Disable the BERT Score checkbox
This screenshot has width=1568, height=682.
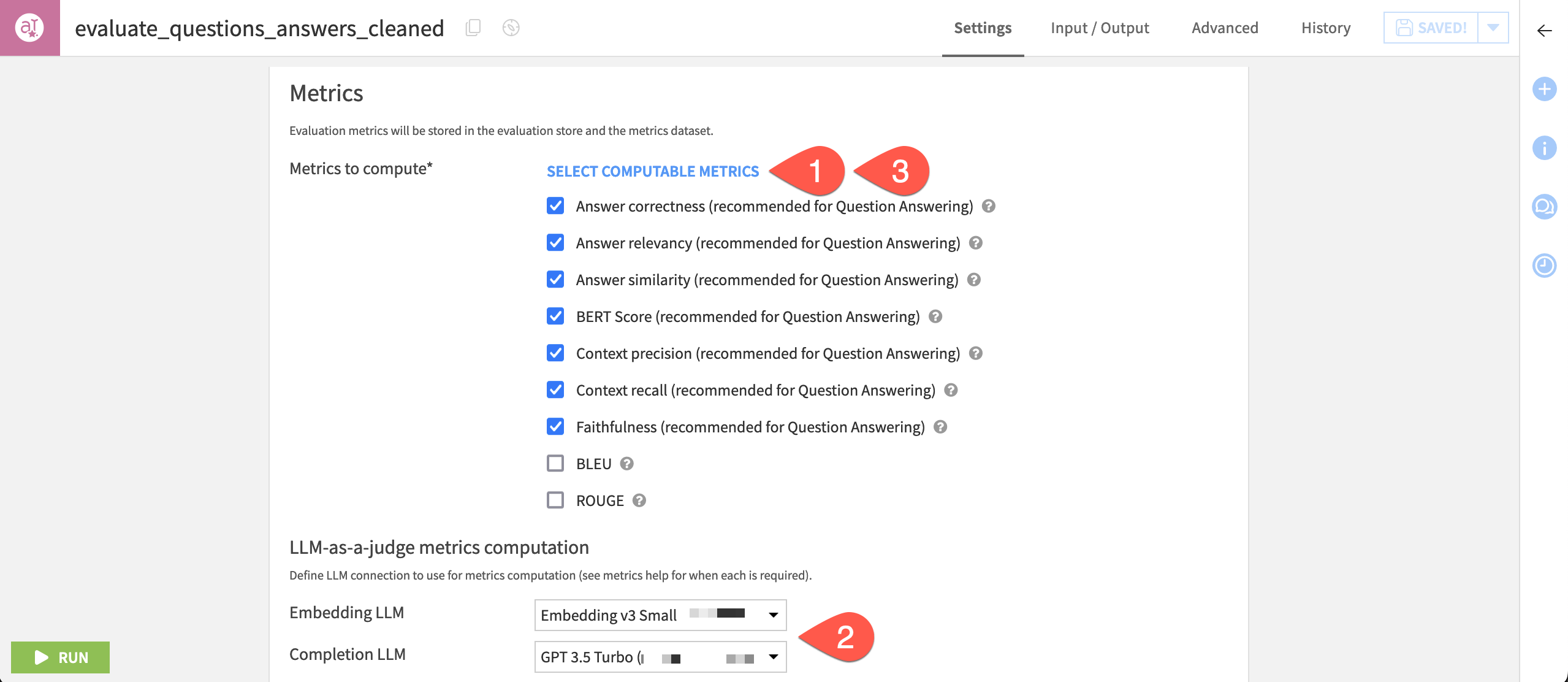(556, 316)
